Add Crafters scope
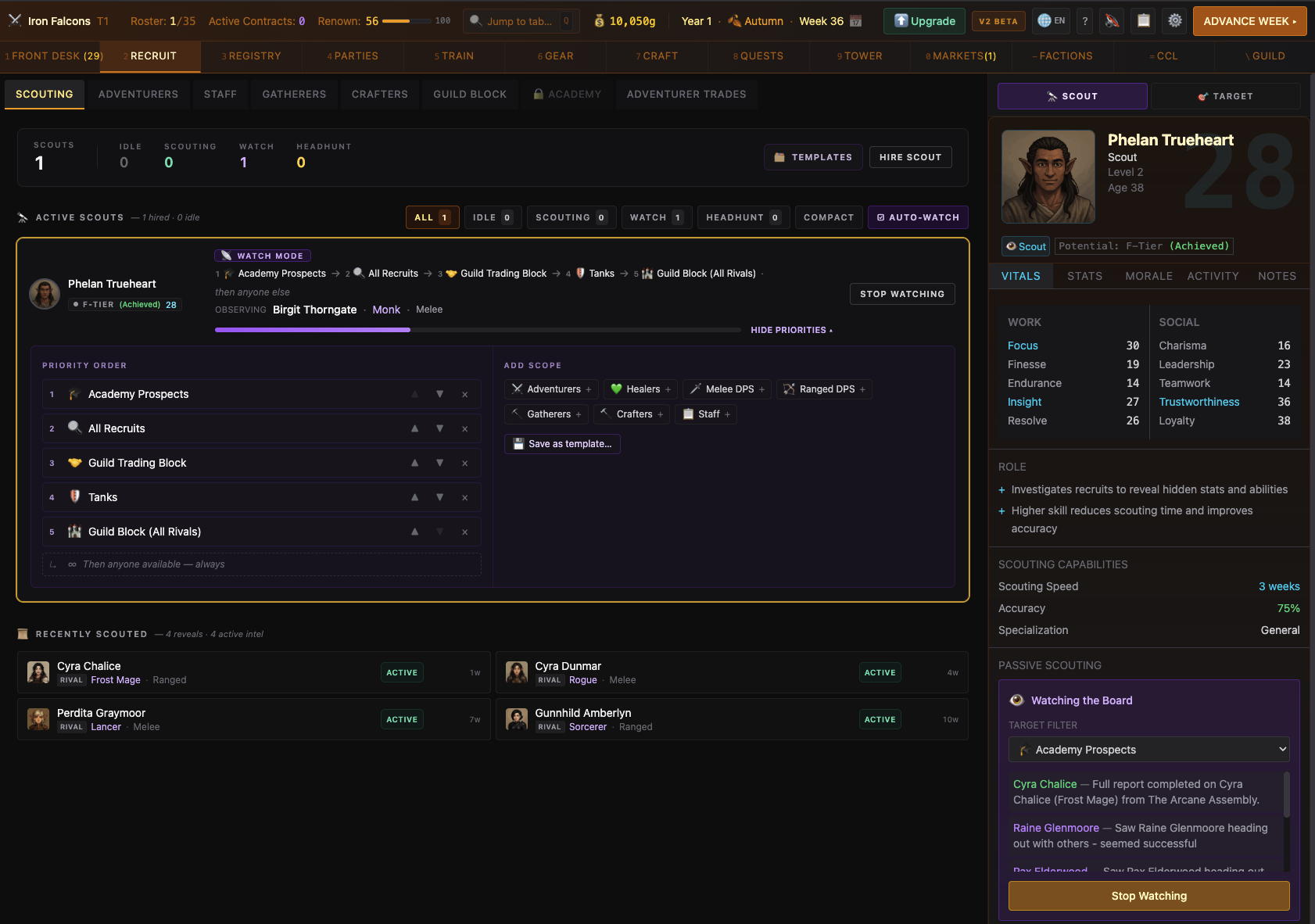The width and height of the screenshot is (1315, 924). pos(632,414)
